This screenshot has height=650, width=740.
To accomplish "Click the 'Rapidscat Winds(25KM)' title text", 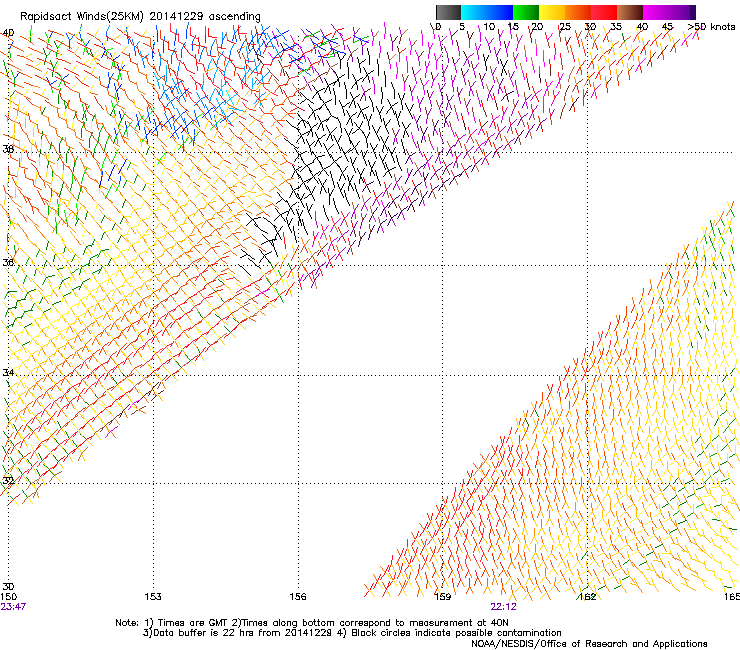I will pos(82,16).
